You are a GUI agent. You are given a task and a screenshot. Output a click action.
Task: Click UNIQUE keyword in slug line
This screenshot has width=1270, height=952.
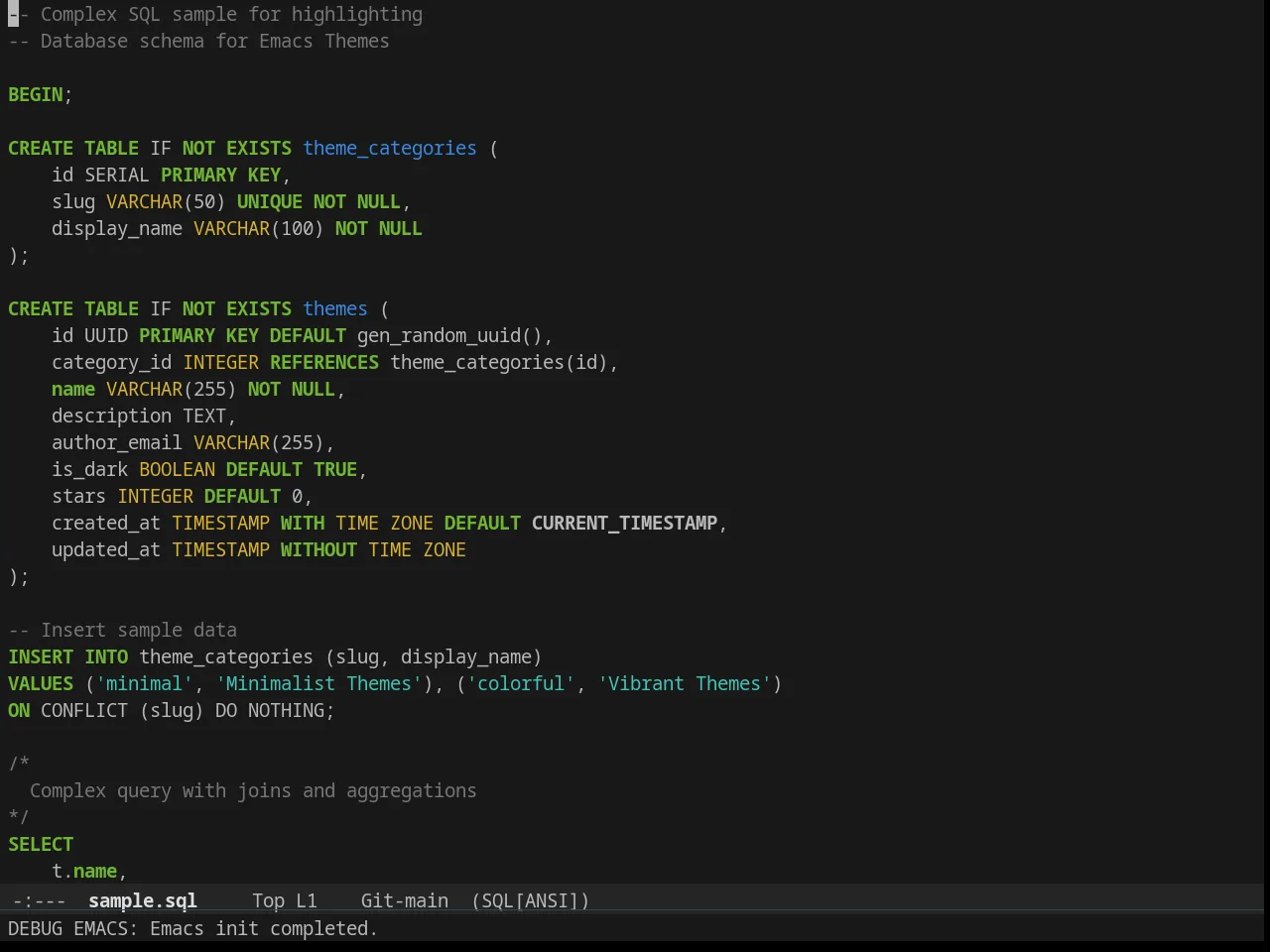[x=270, y=201]
